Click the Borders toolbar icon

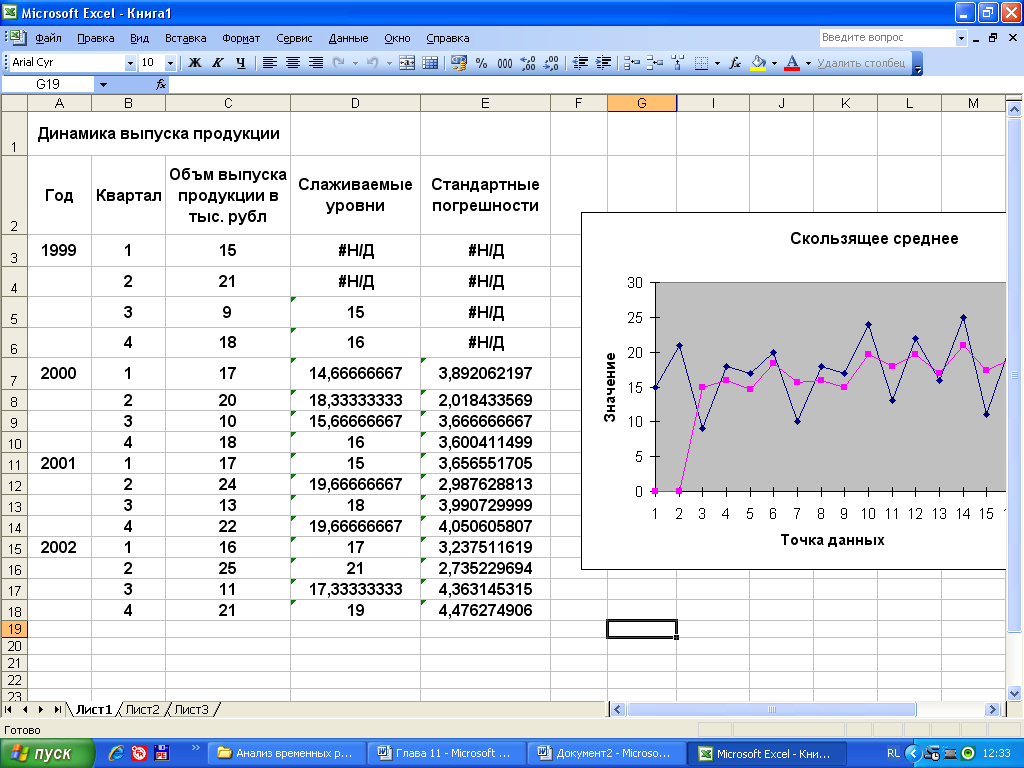click(701, 63)
